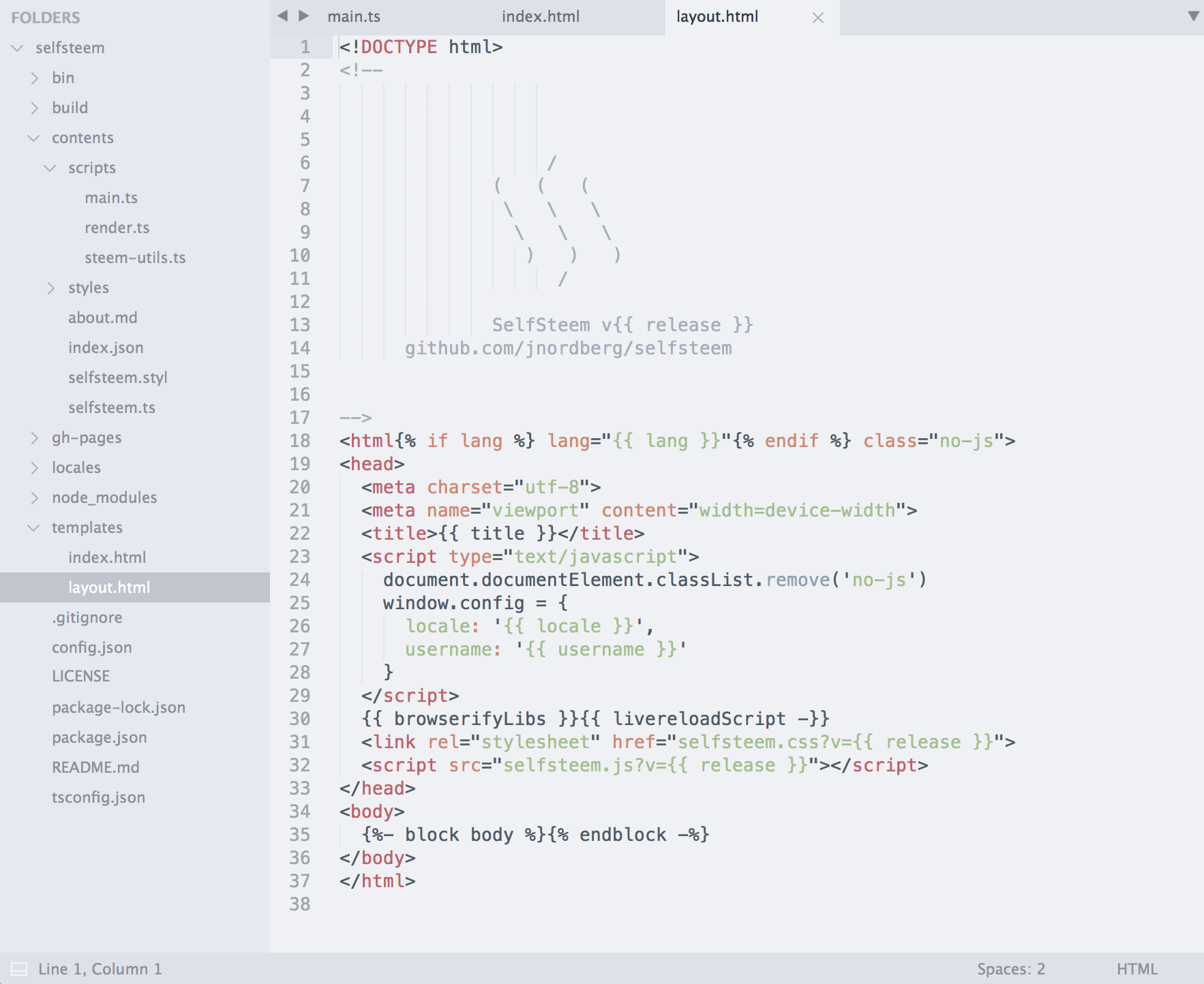
Task: Open the .gitignore file
Action: point(87,617)
